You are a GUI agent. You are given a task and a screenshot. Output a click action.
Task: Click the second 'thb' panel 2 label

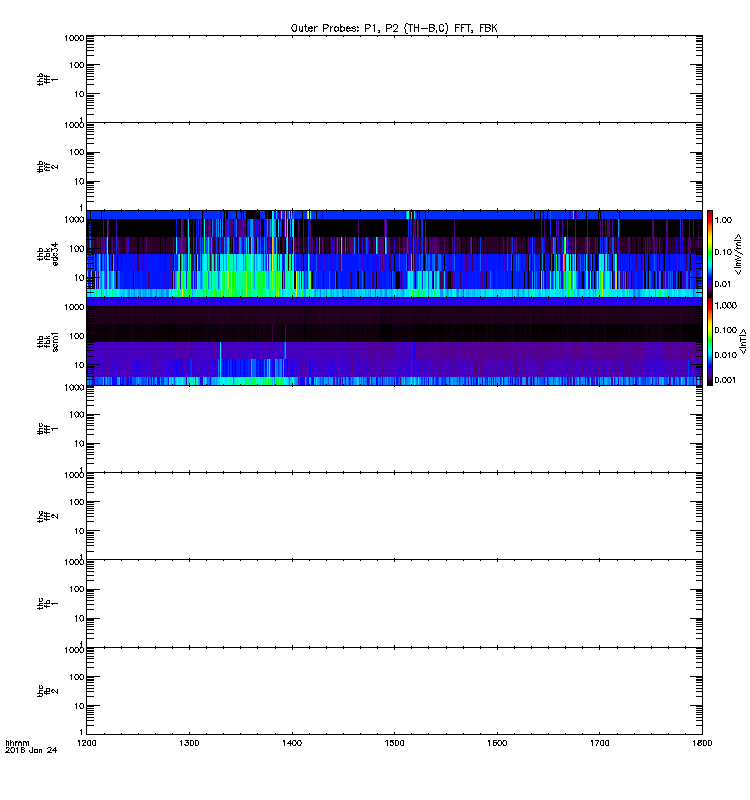pos(48,166)
